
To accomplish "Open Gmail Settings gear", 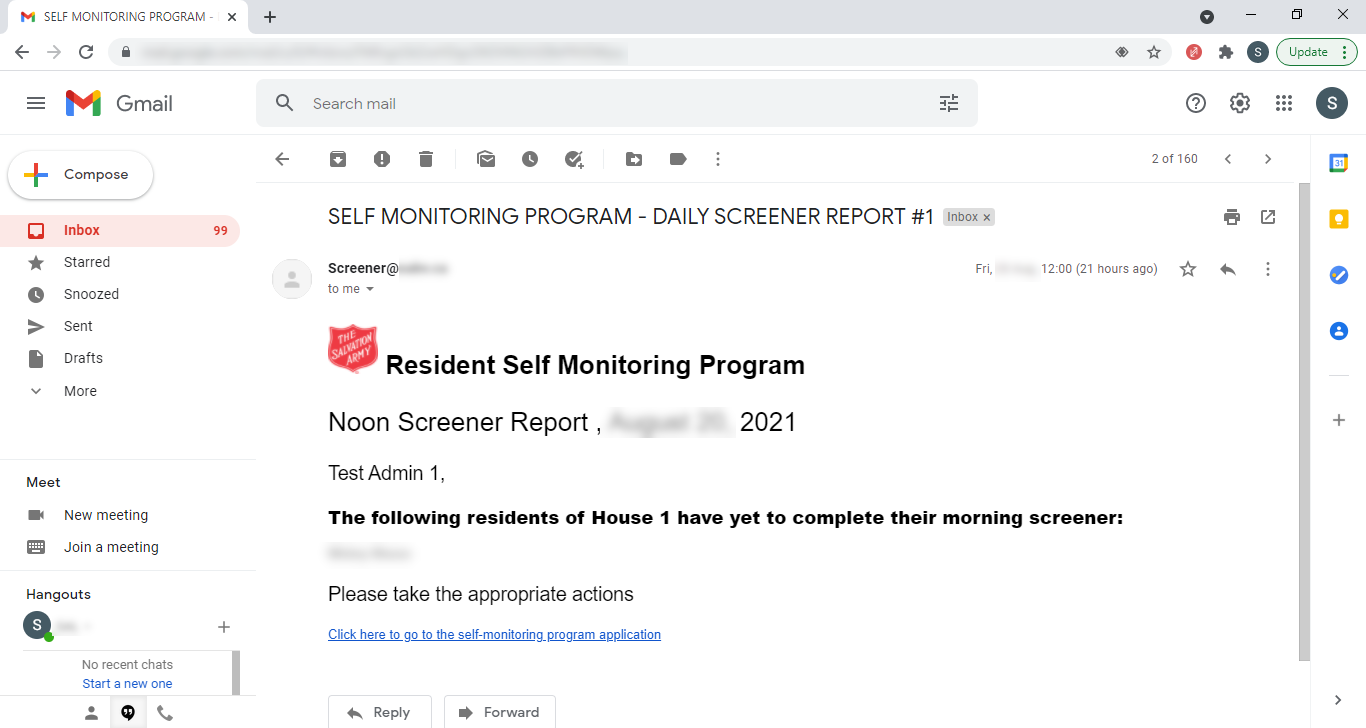I will pyautogui.click(x=1240, y=103).
